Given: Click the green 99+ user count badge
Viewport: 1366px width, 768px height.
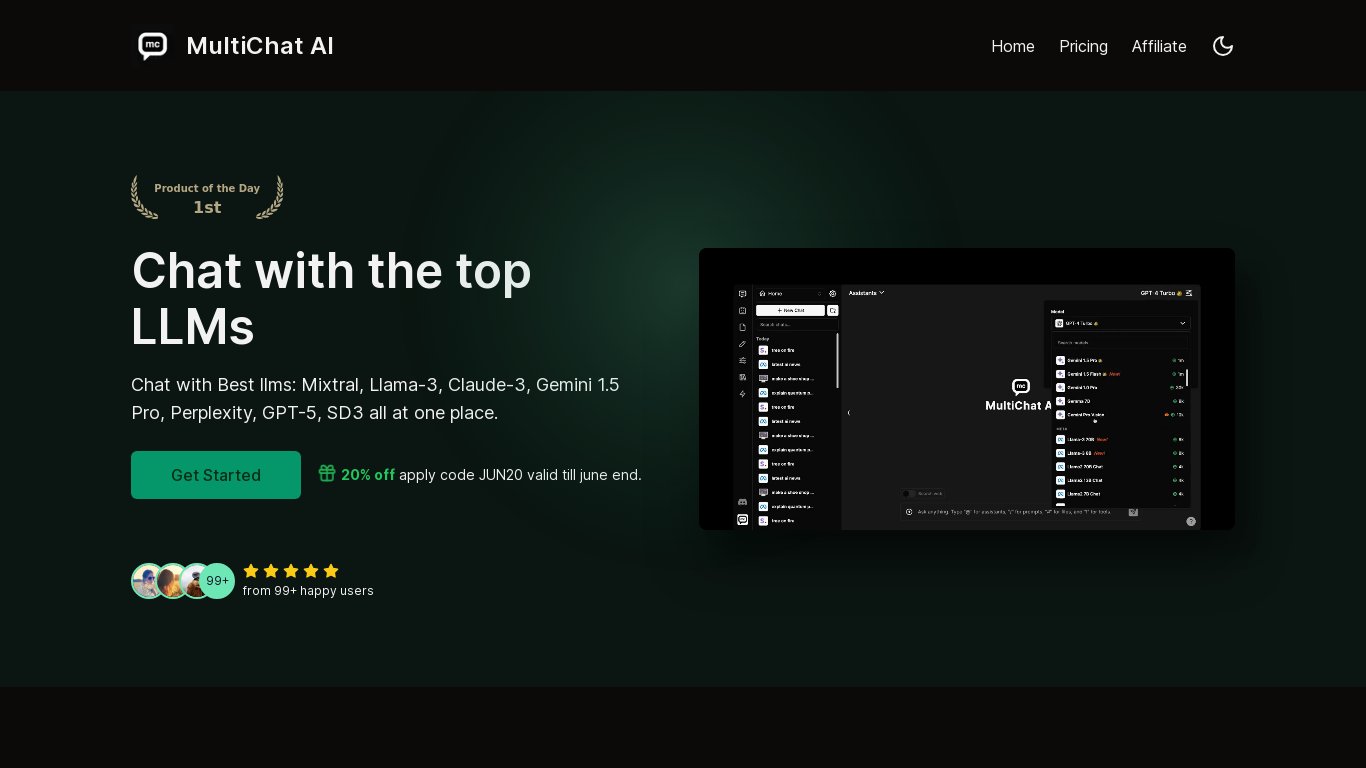Looking at the screenshot, I should [x=217, y=581].
